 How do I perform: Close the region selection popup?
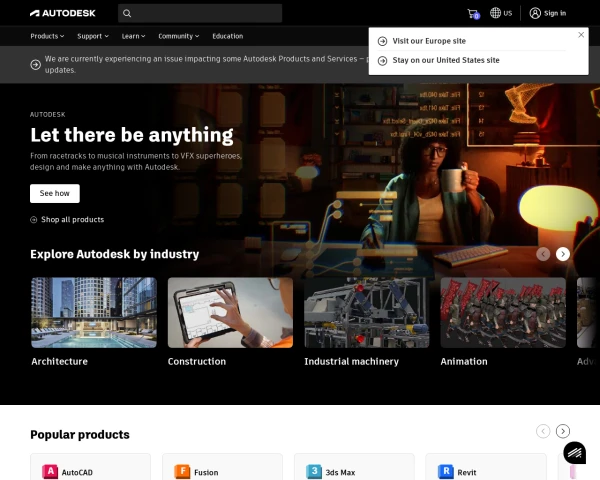pyautogui.click(x=581, y=35)
